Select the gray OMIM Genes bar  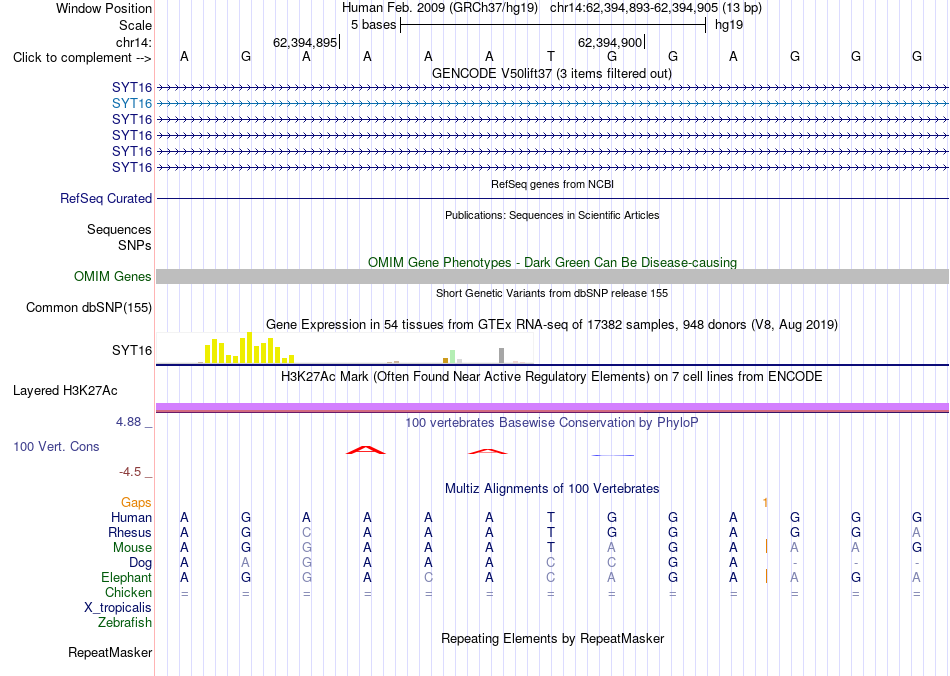(552, 277)
